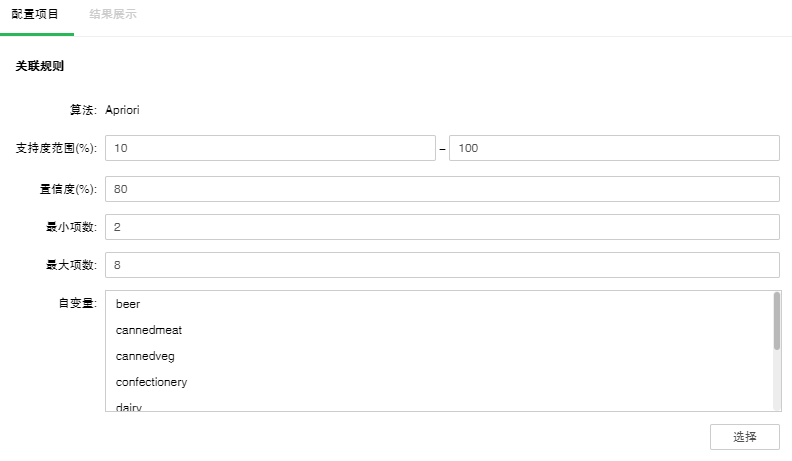Open the 结果展示 tab

113,15
